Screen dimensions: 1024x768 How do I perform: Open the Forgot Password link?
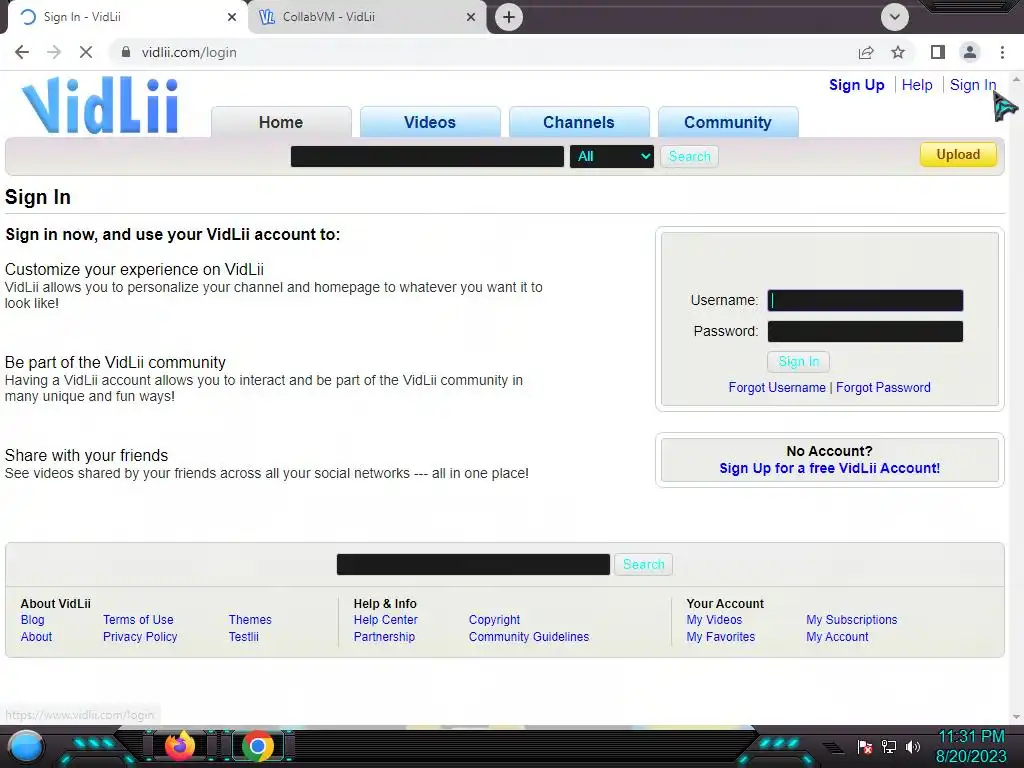(x=883, y=387)
